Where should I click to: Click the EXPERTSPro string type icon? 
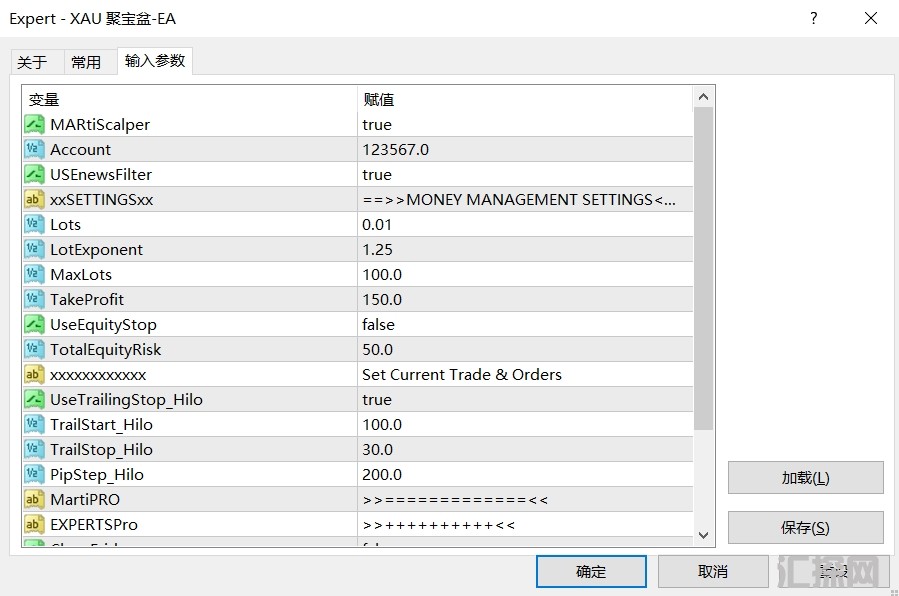tap(34, 524)
